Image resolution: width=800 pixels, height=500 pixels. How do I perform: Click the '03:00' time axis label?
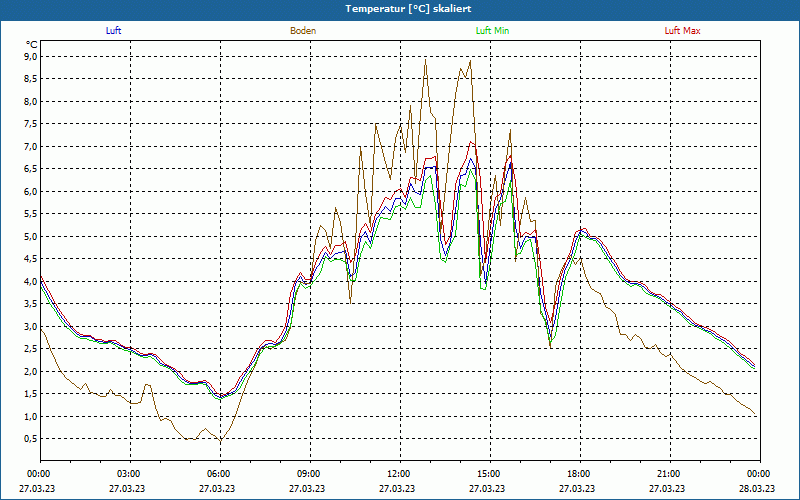pyautogui.click(x=128, y=474)
